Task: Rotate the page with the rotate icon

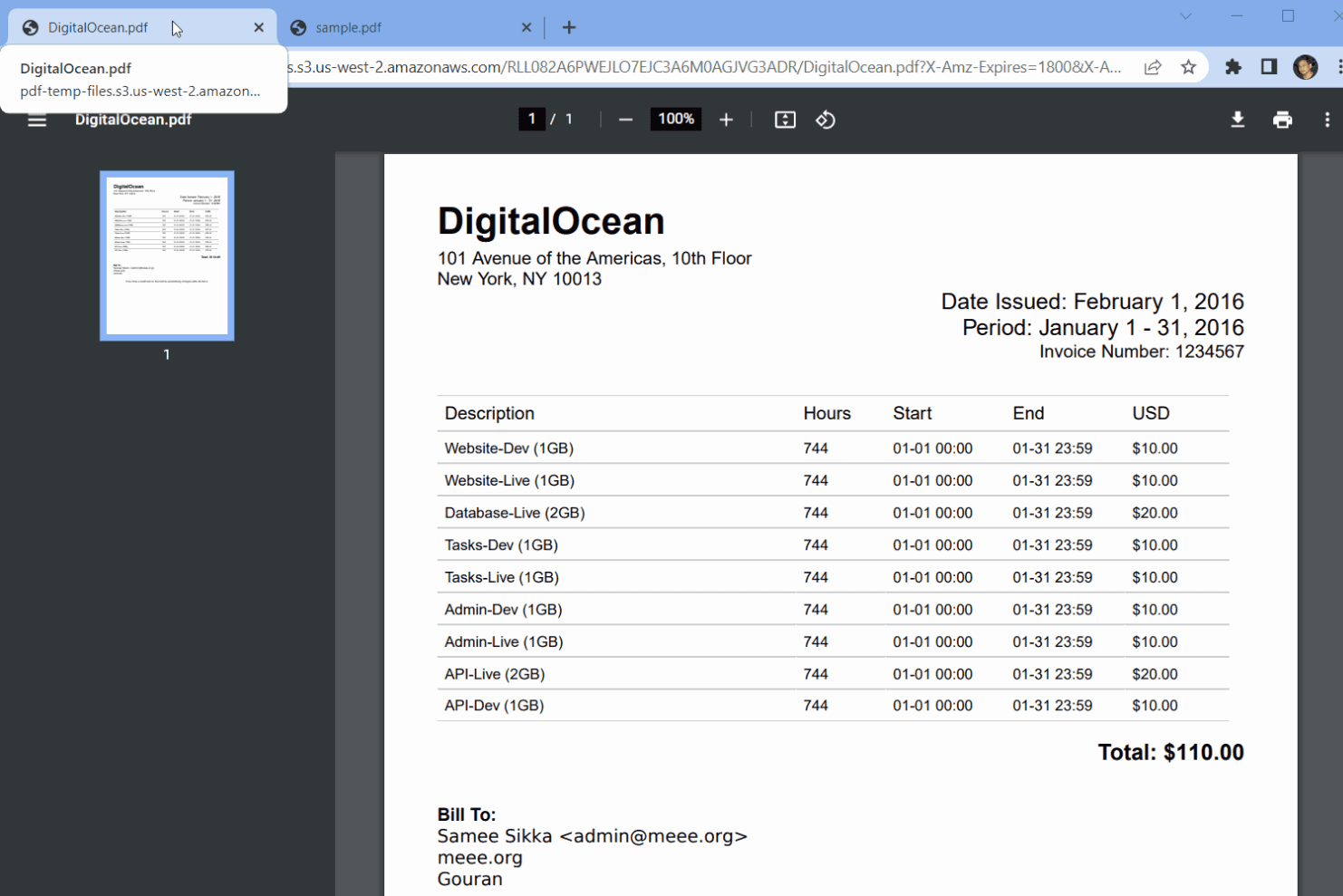Action: click(825, 119)
